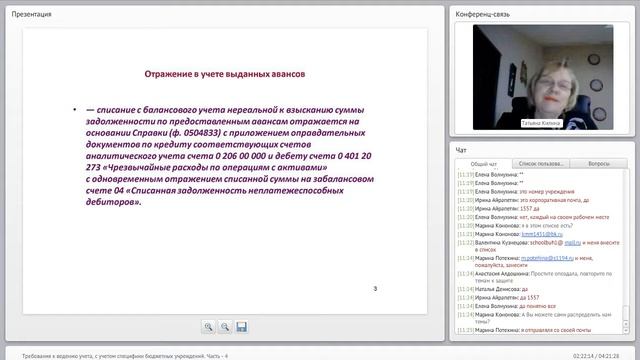
Task: Click the playback time 02:22:14 / 04:21:28
Action: click(x=596, y=356)
